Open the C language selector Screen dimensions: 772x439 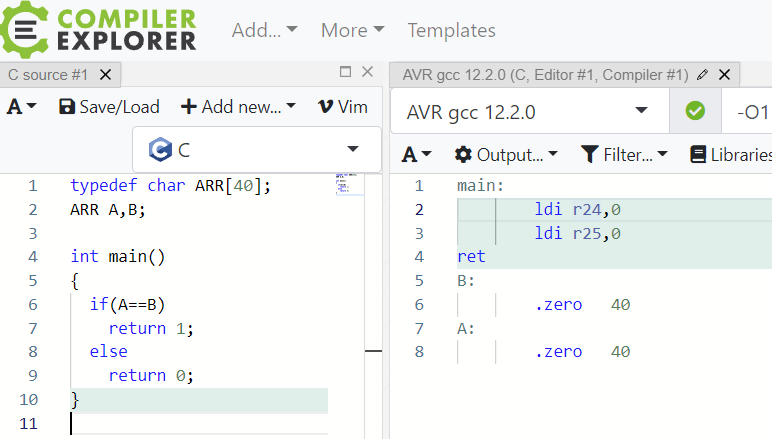(x=256, y=150)
